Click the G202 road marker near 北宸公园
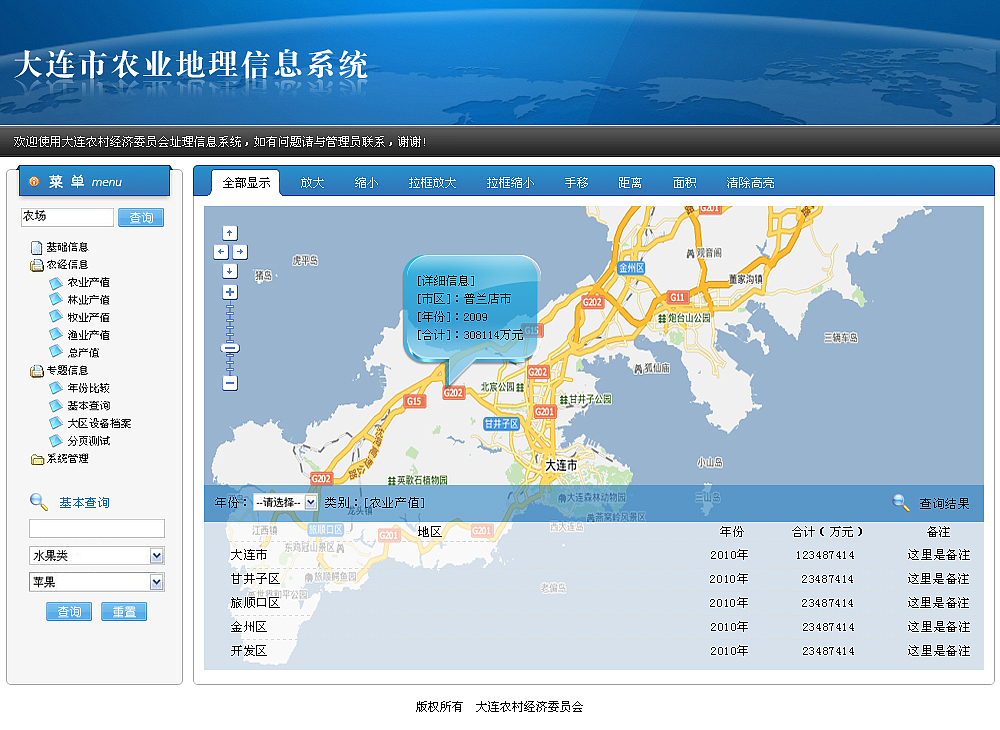The image size is (1000, 730). (x=453, y=393)
